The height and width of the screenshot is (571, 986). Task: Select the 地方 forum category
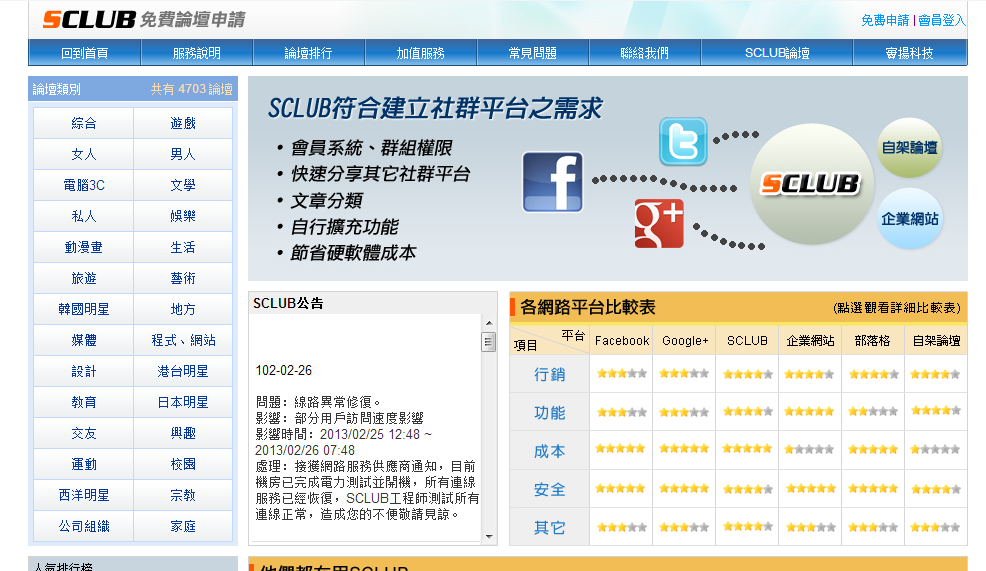[183, 309]
